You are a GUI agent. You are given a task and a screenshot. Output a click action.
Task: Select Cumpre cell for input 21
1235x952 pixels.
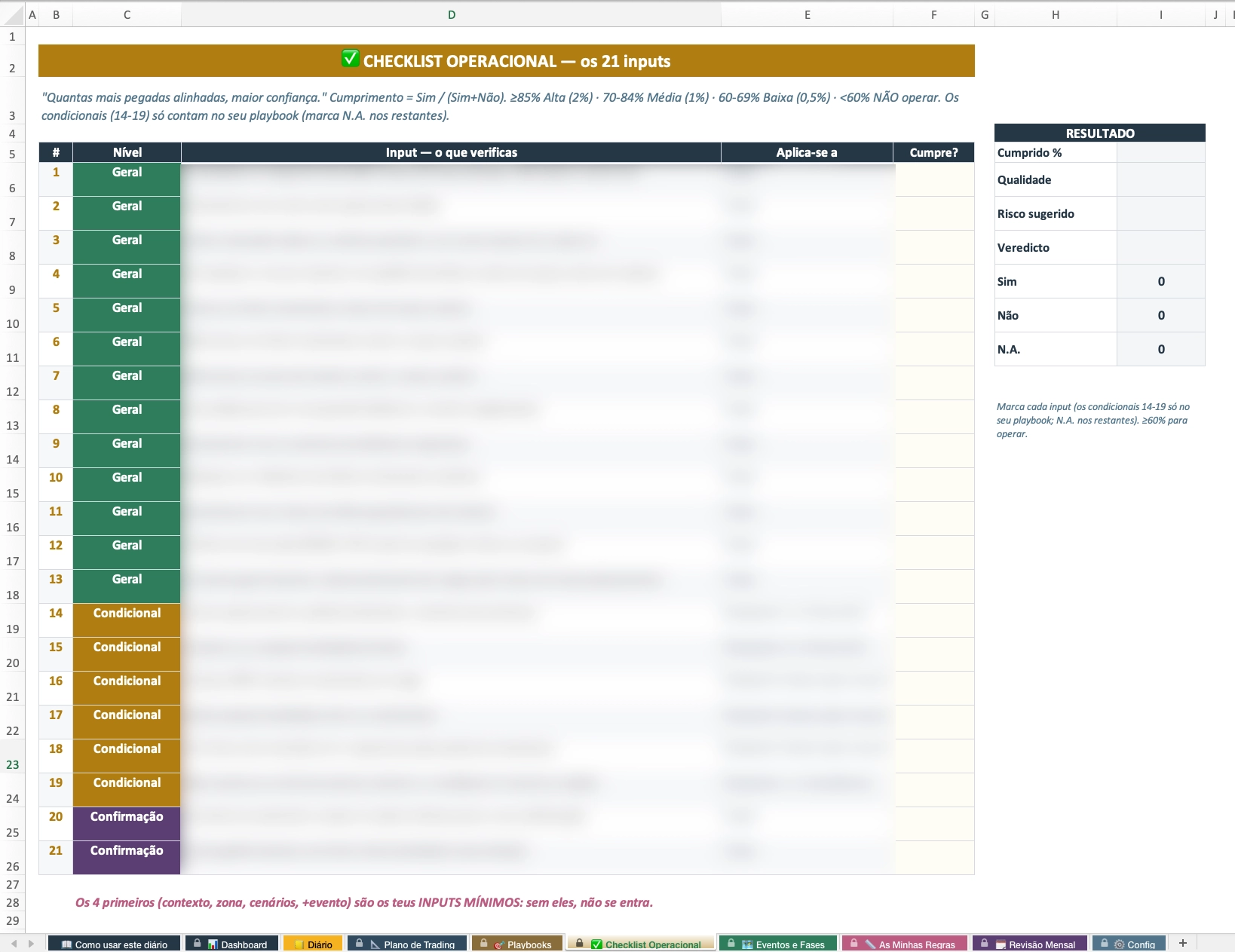(x=934, y=858)
